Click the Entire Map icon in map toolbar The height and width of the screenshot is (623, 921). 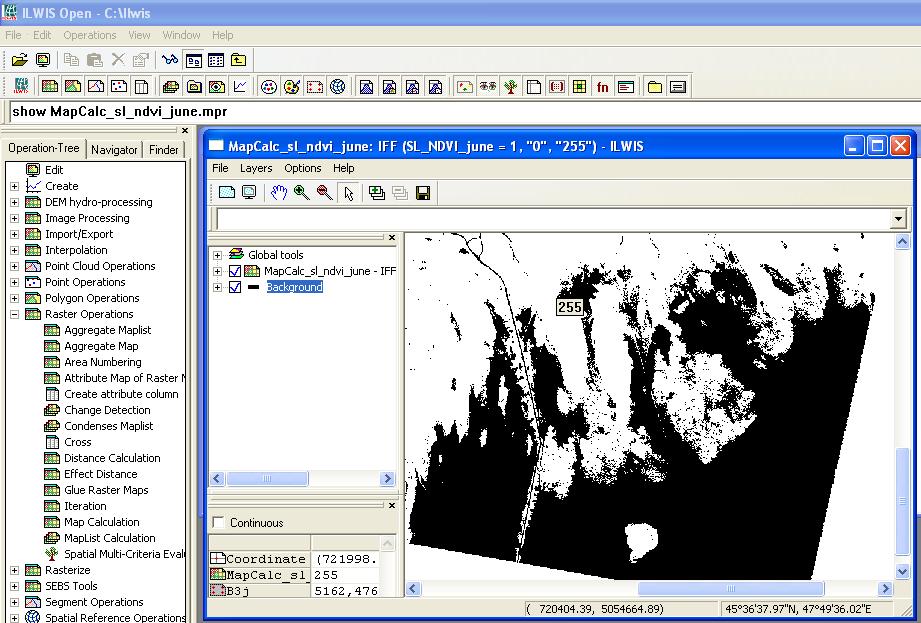point(227,193)
